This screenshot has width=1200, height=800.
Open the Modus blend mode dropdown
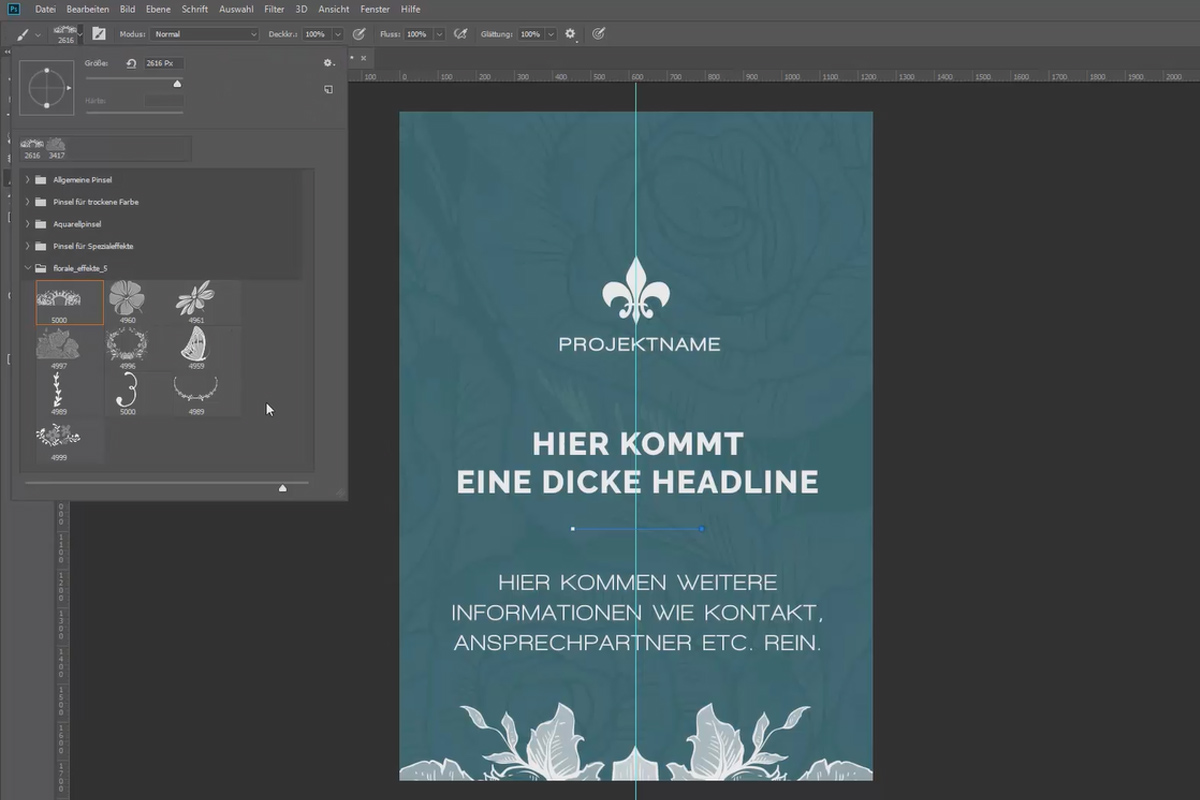205,34
